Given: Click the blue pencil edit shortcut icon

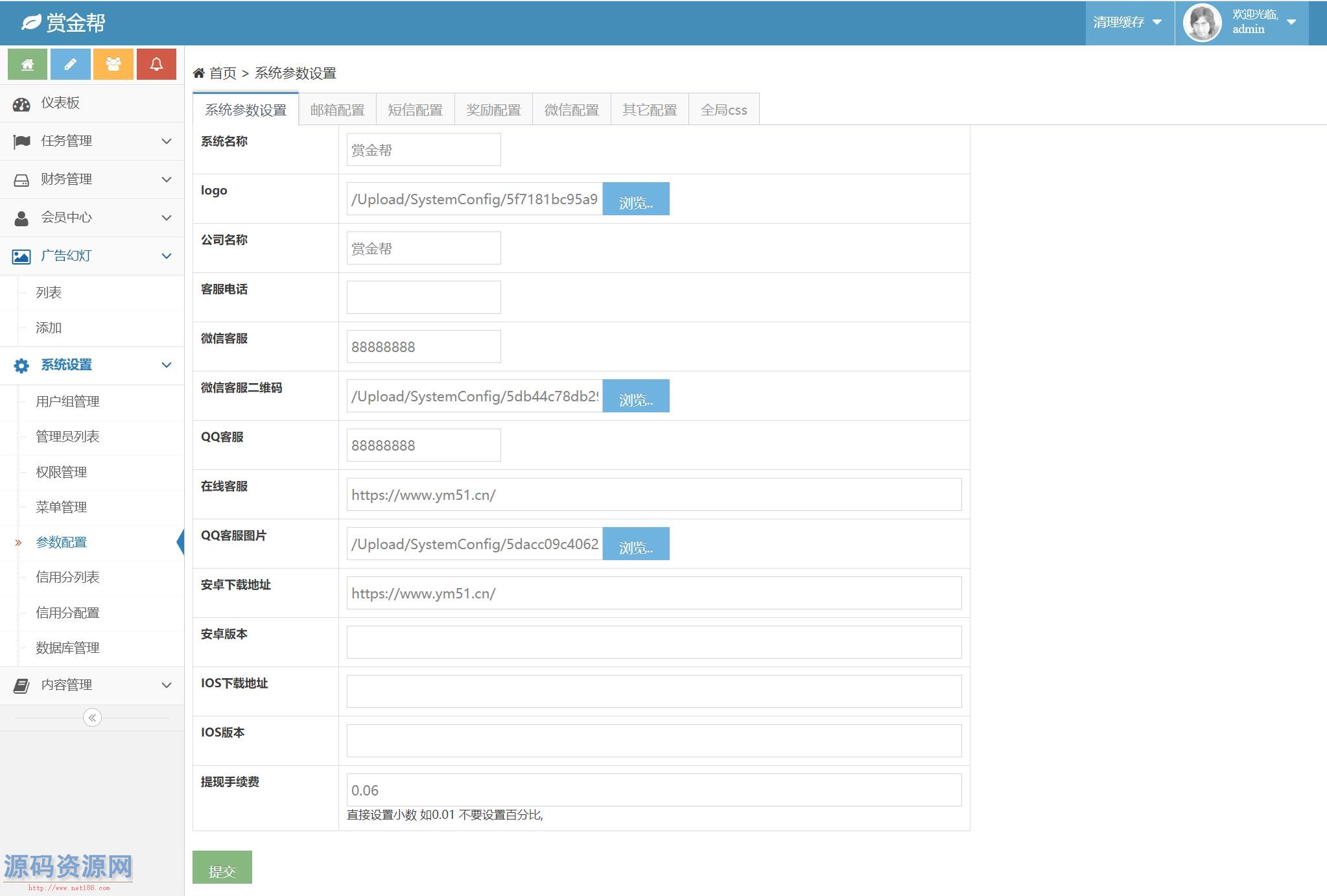Looking at the screenshot, I should tap(70, 64).
